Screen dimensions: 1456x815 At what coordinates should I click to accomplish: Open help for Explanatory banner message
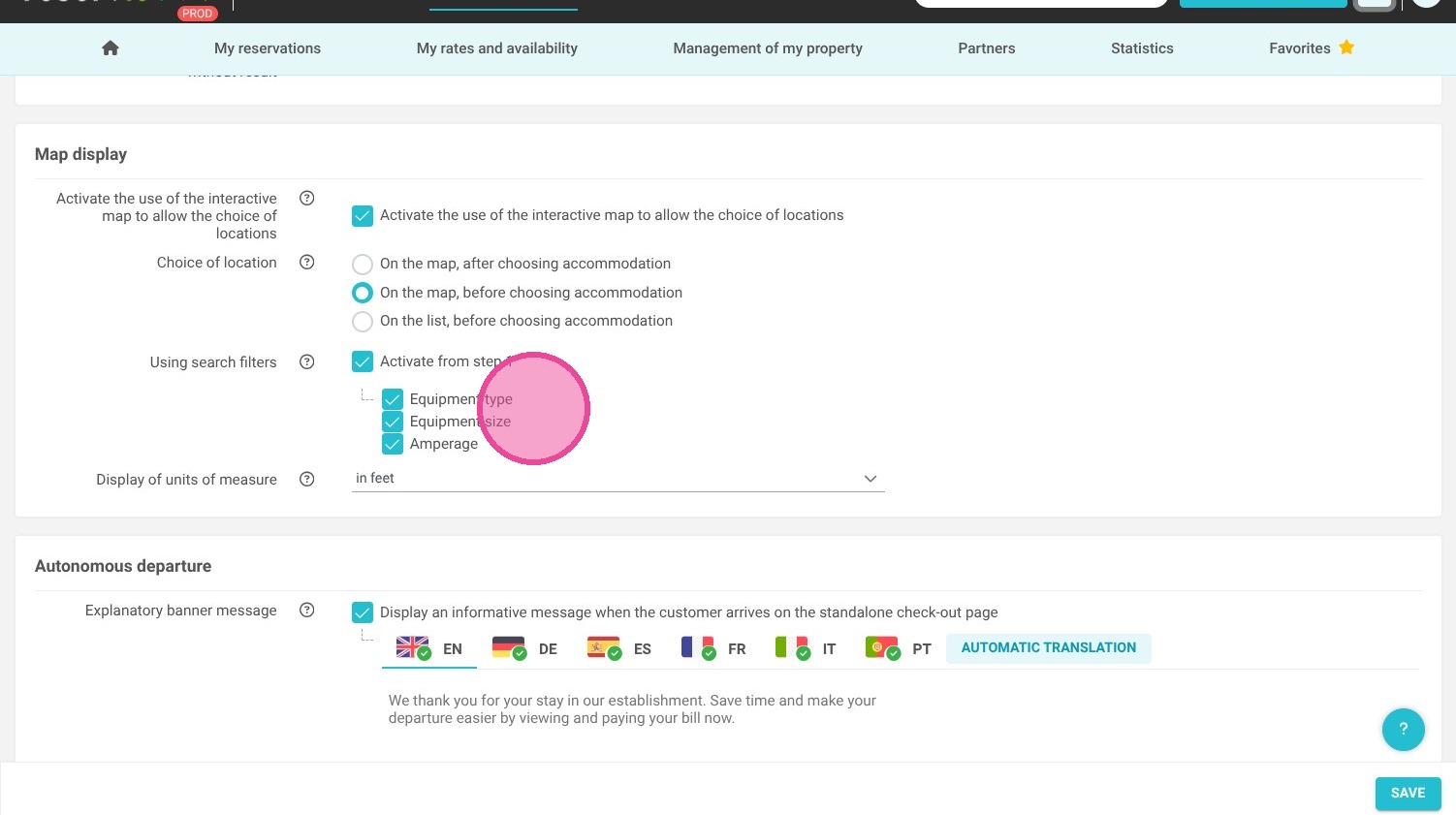307,610
